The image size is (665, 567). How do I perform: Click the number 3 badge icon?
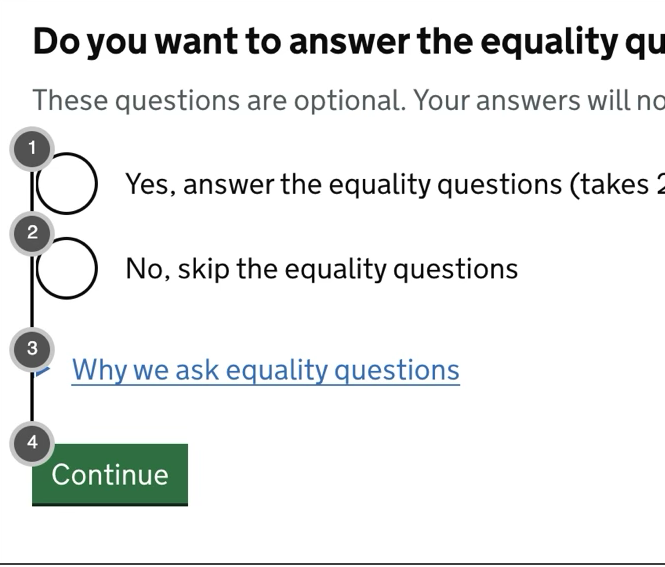(x=32, y=349)
